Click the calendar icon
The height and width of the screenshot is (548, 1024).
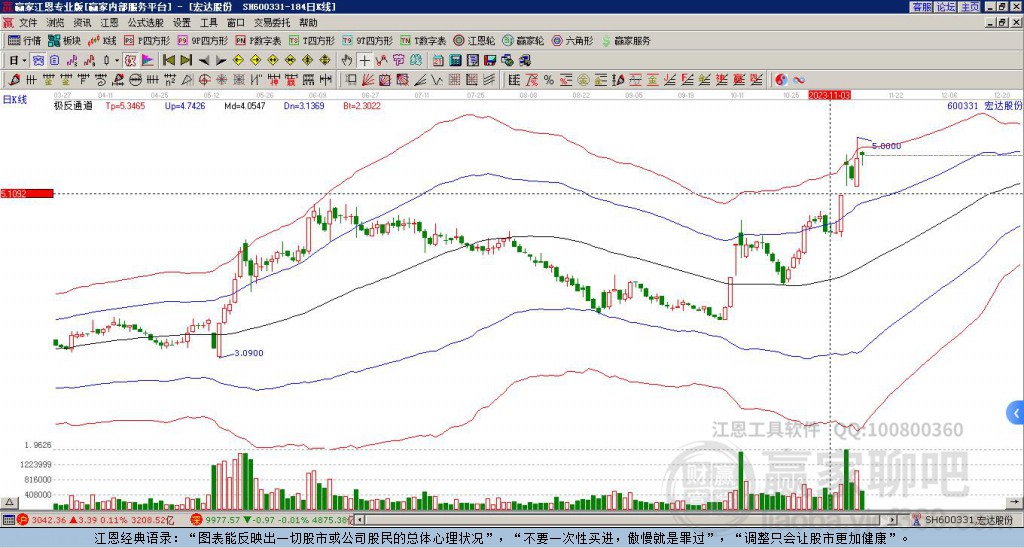438,61
